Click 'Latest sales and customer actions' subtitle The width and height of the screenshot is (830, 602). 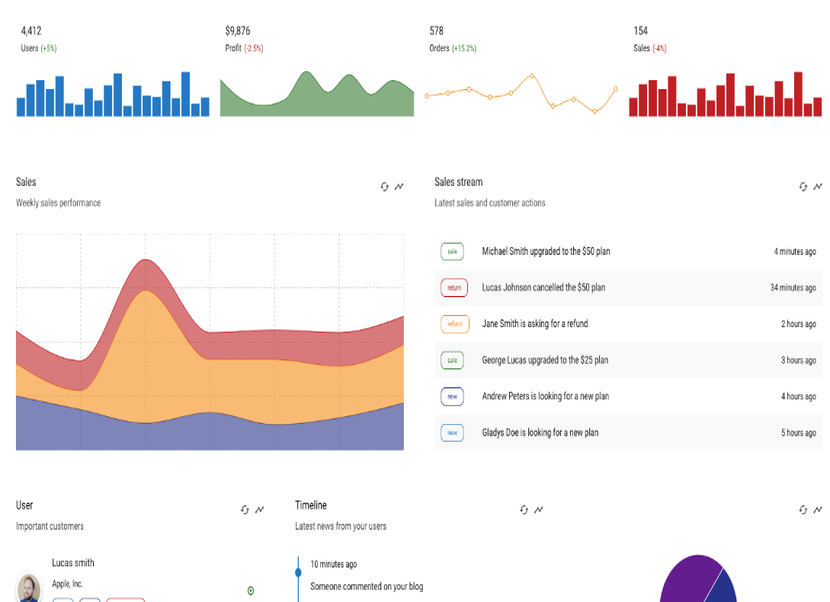pos(490,203)
